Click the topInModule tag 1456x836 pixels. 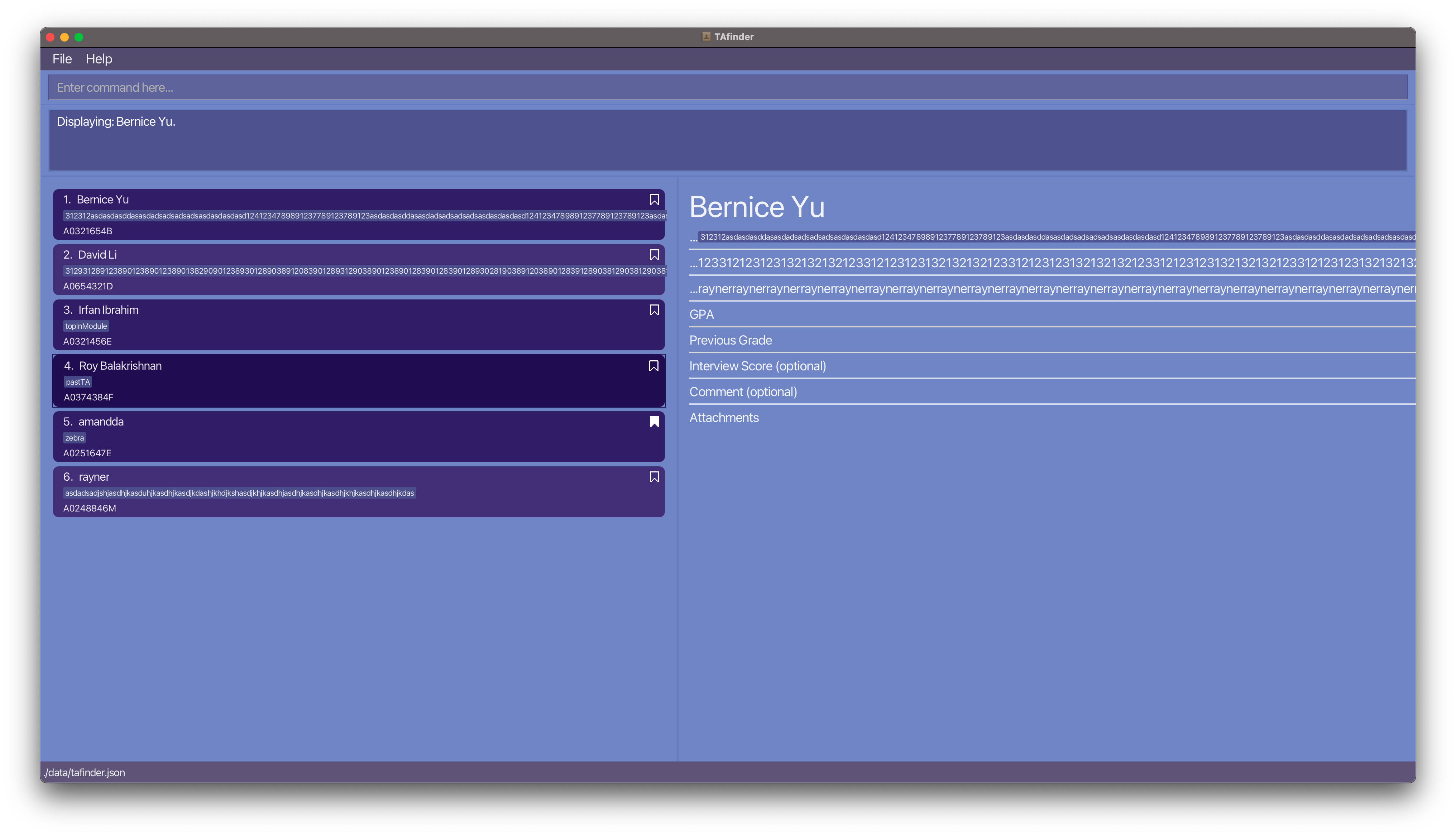click(x=86, y=326)
